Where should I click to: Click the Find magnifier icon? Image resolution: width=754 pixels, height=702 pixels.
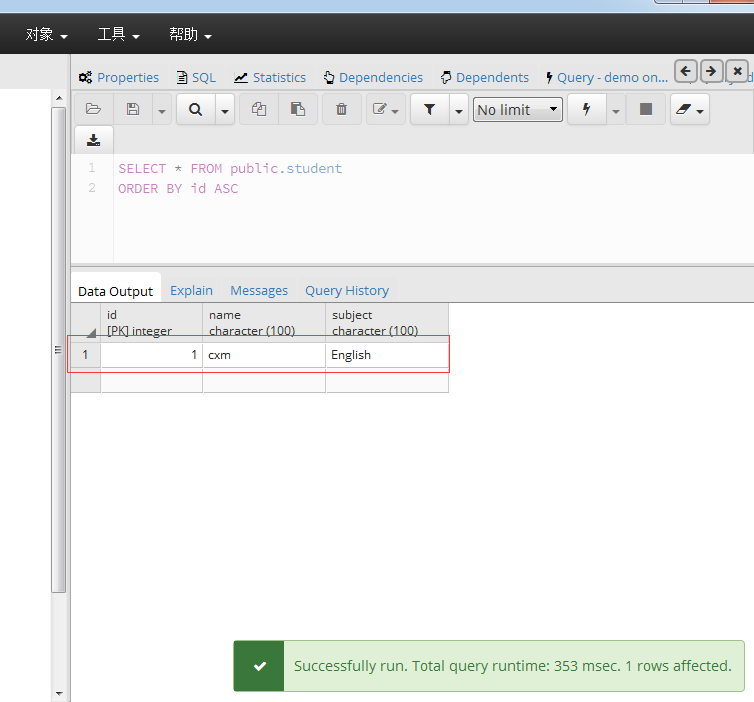[x=195, y=110]
